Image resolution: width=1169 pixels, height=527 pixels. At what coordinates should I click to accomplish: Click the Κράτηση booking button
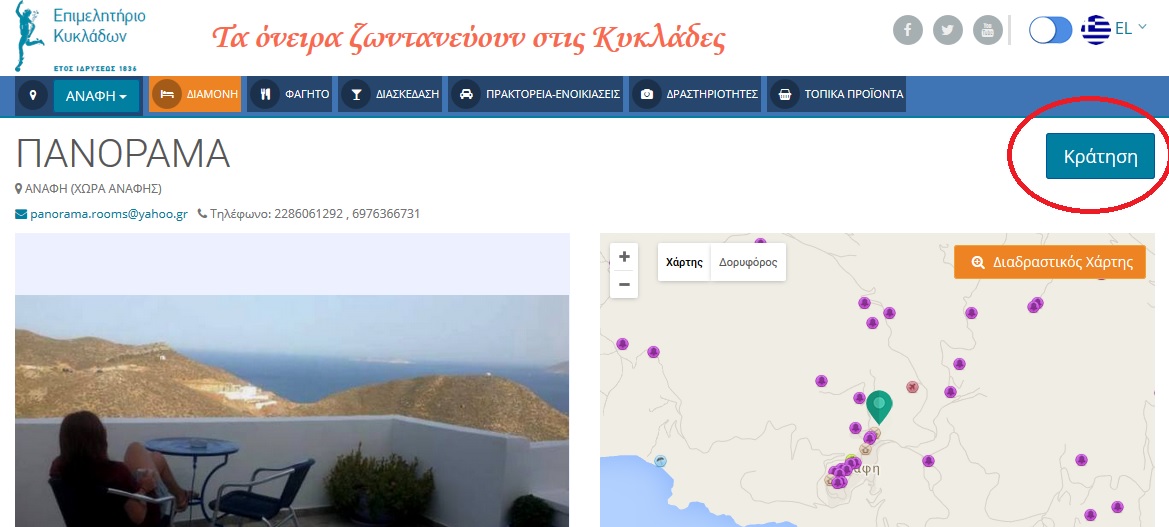tap(1100, 157)
